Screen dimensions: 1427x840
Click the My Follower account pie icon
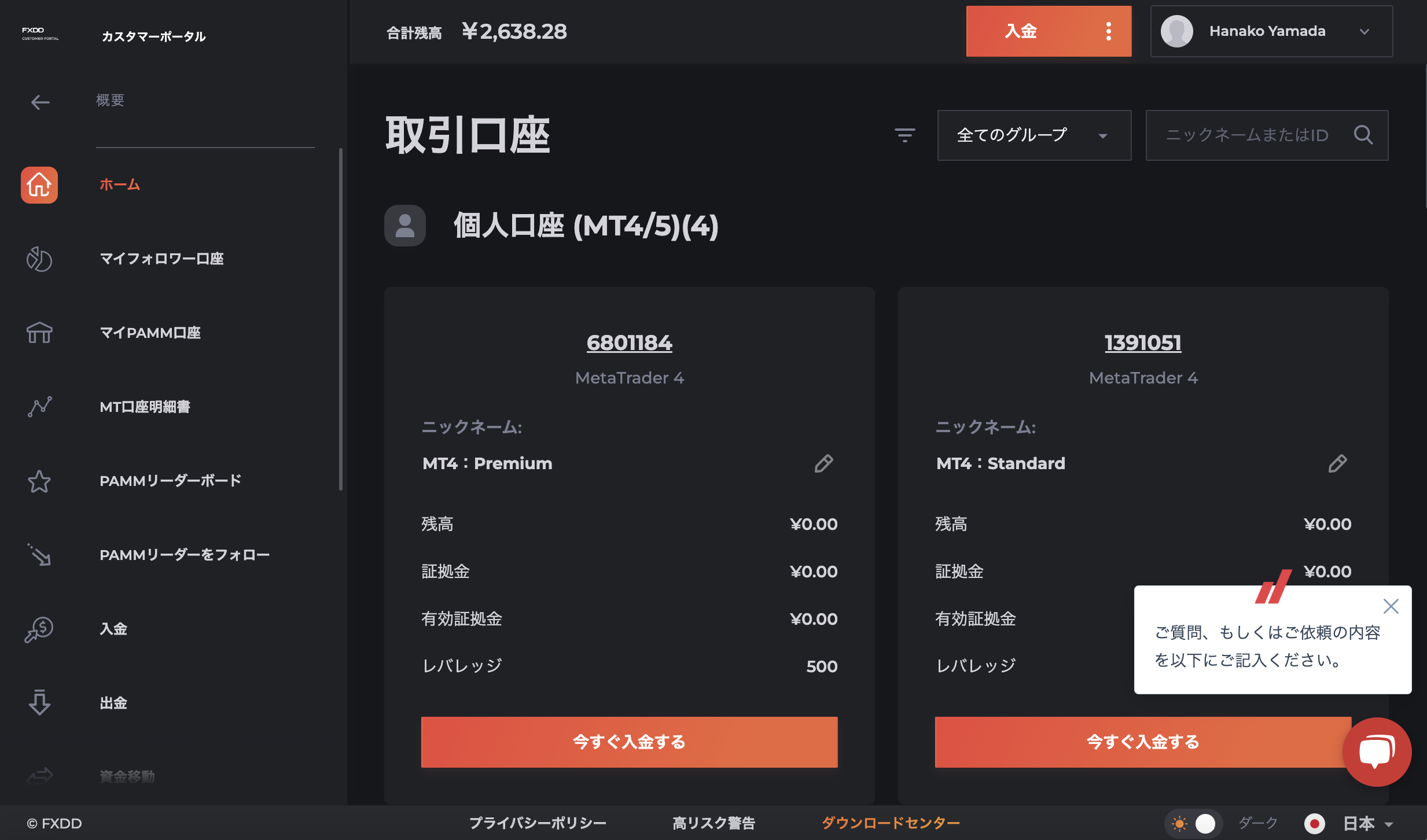point(39,259)
